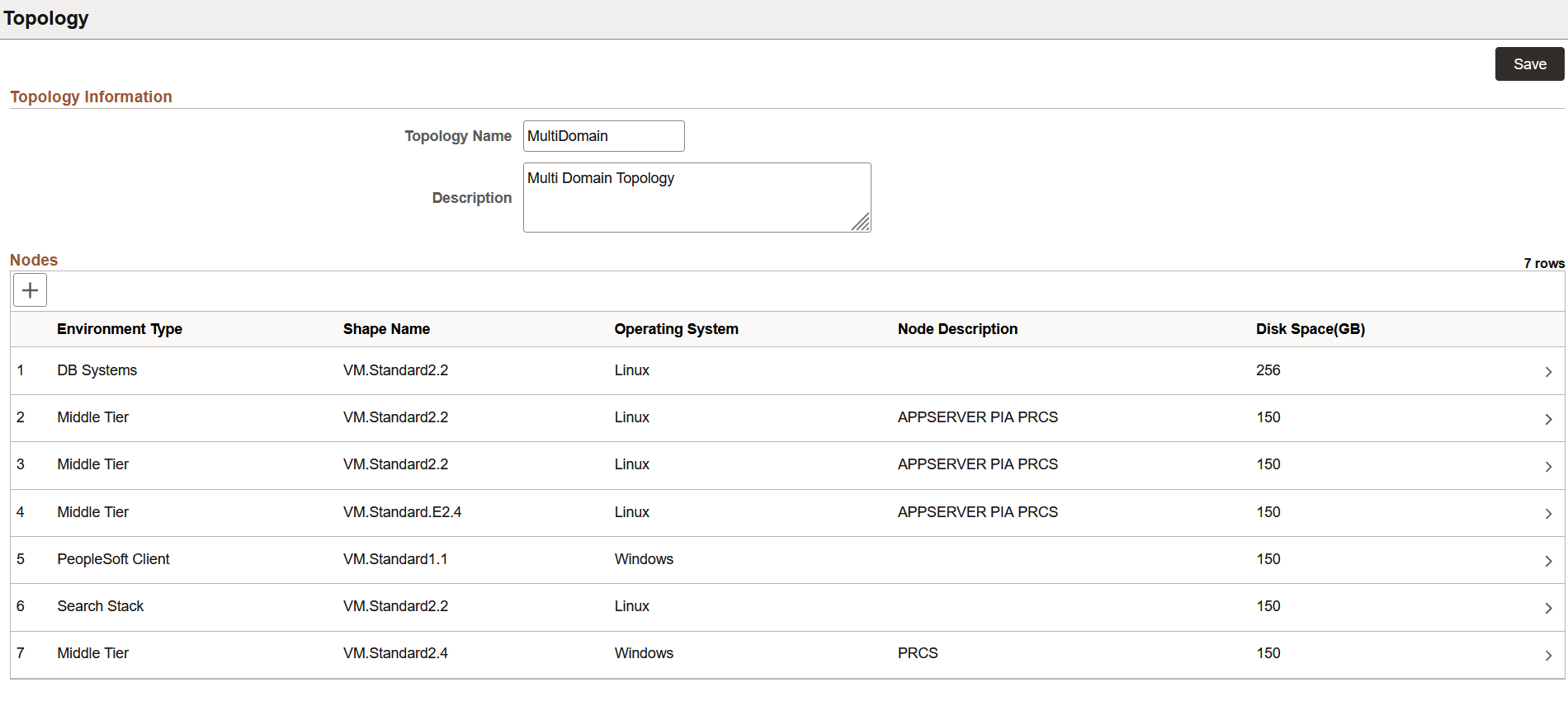Select the Shape Name column header
The height and width of the screenshot is (706, 1568).
coord(386,329)
